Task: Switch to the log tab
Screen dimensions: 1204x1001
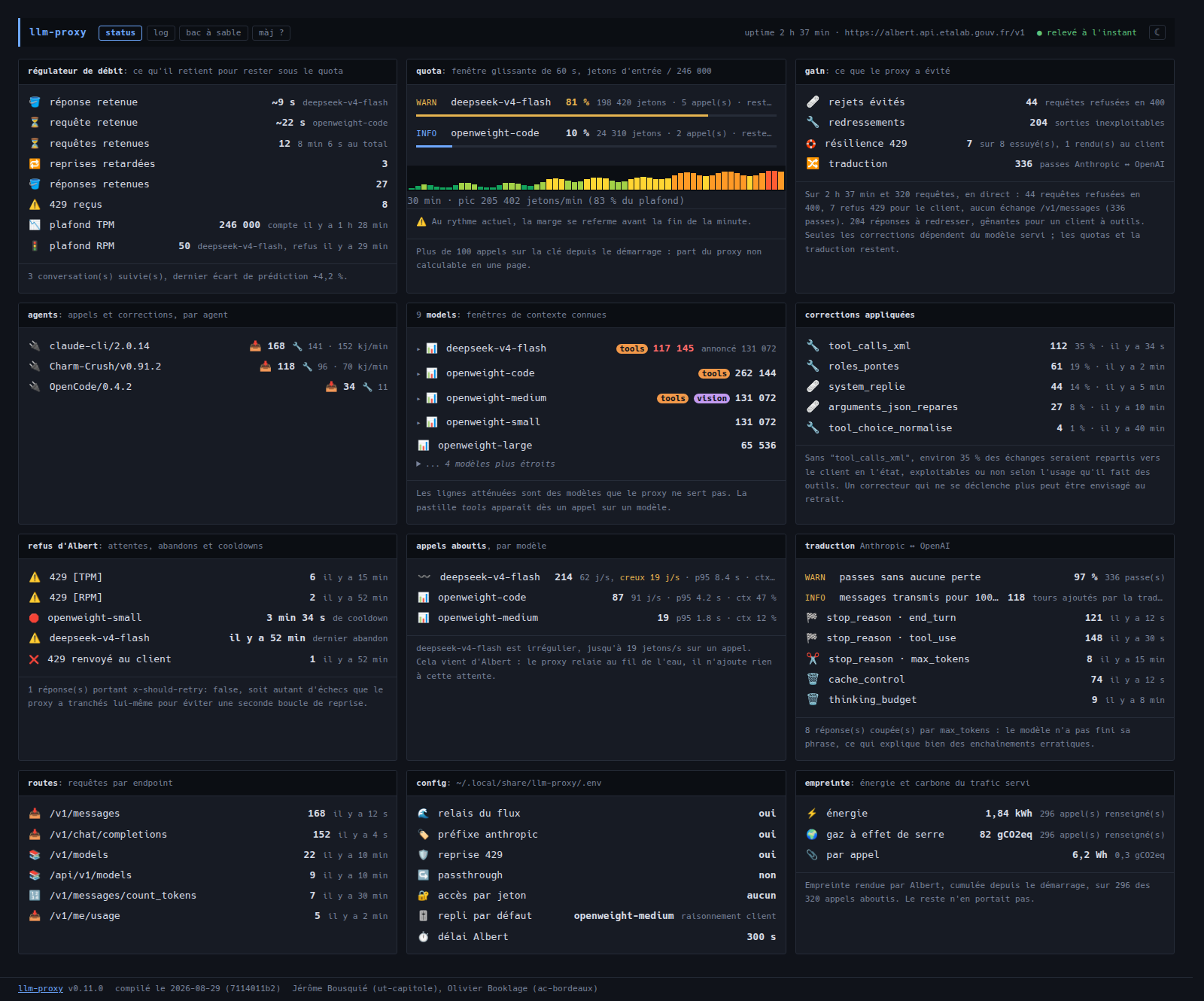Action: click(161, 32)
